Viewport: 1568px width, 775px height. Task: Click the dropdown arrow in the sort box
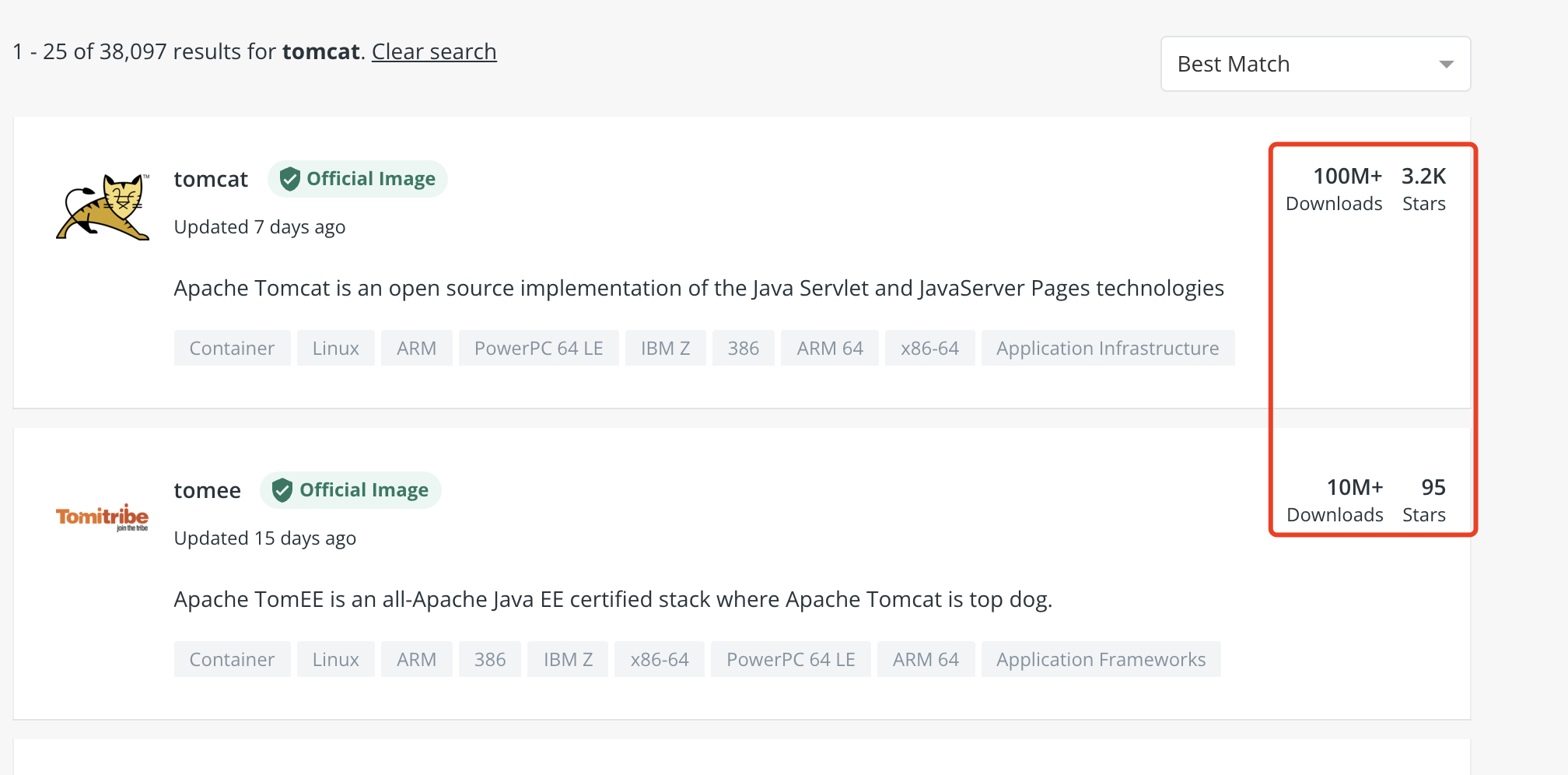tap(1446, 64)
